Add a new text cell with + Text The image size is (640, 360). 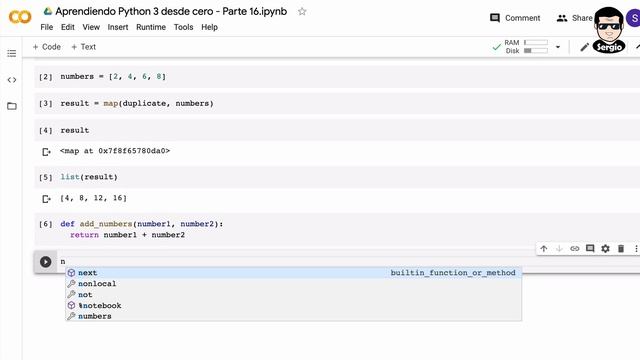[x=84, y=47]
